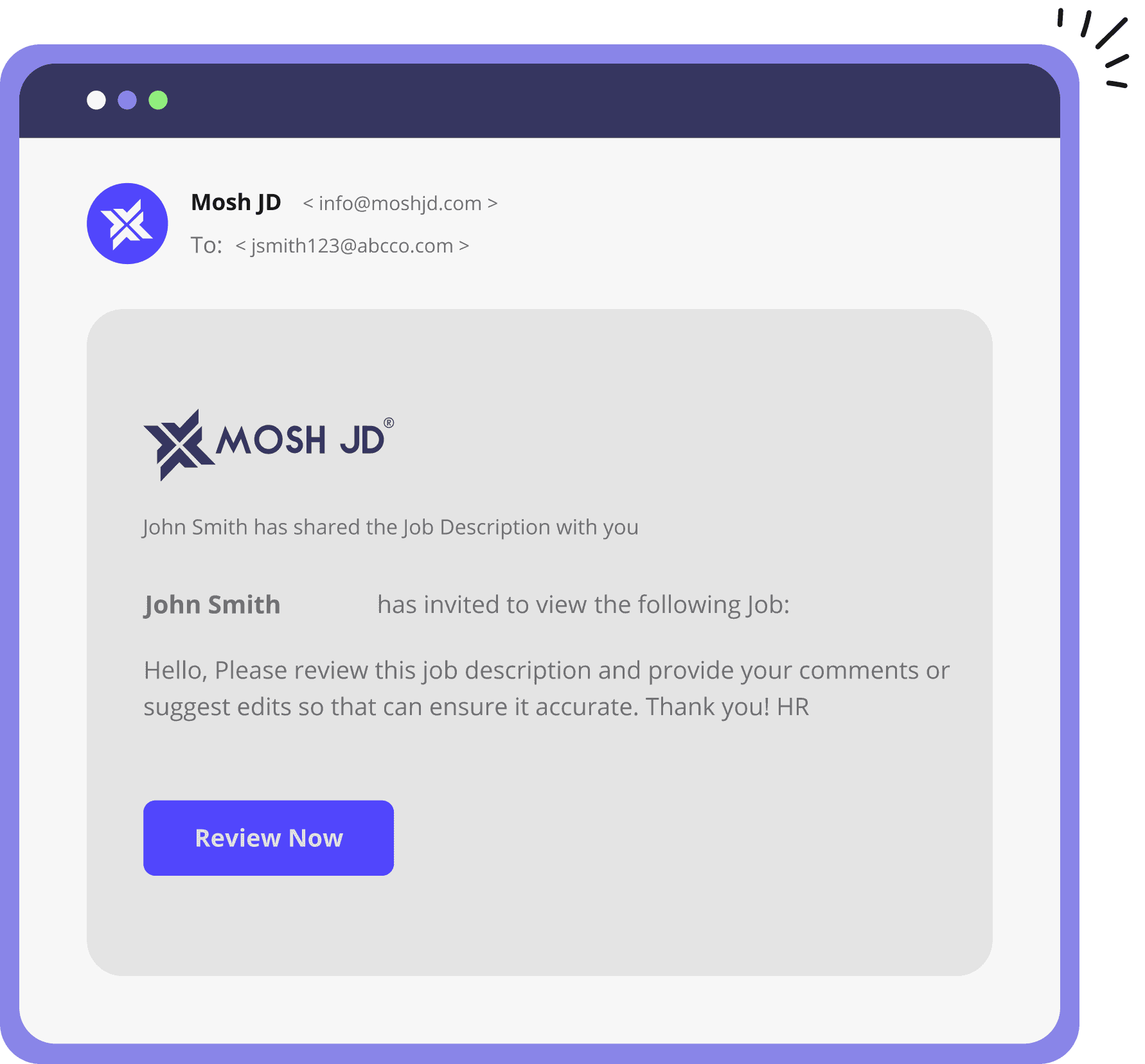
Task: Click the "Hello, Please review" message paragraph
Action: coord(546,689)
